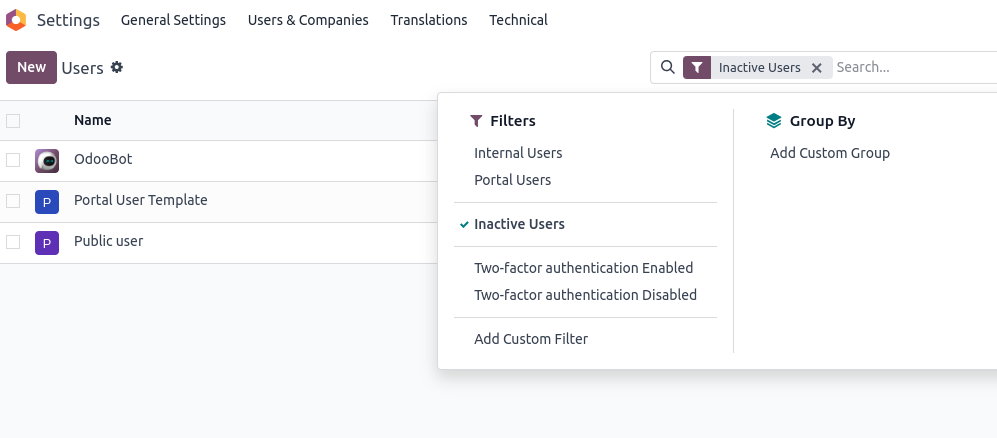The width and height of the screenshot is (997, 438).
Task: Select the Public user row checkbox
Action: point(13,242)
